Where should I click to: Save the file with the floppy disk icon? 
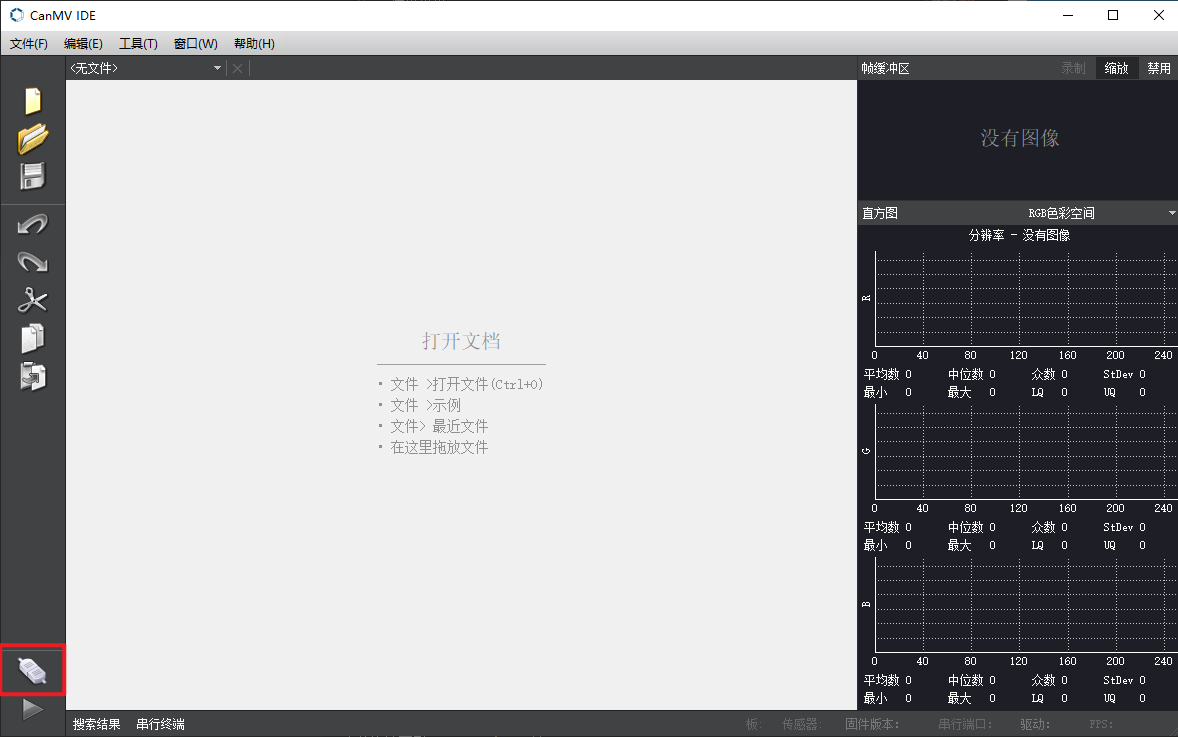pyautogui.click(x=32, y=177)
